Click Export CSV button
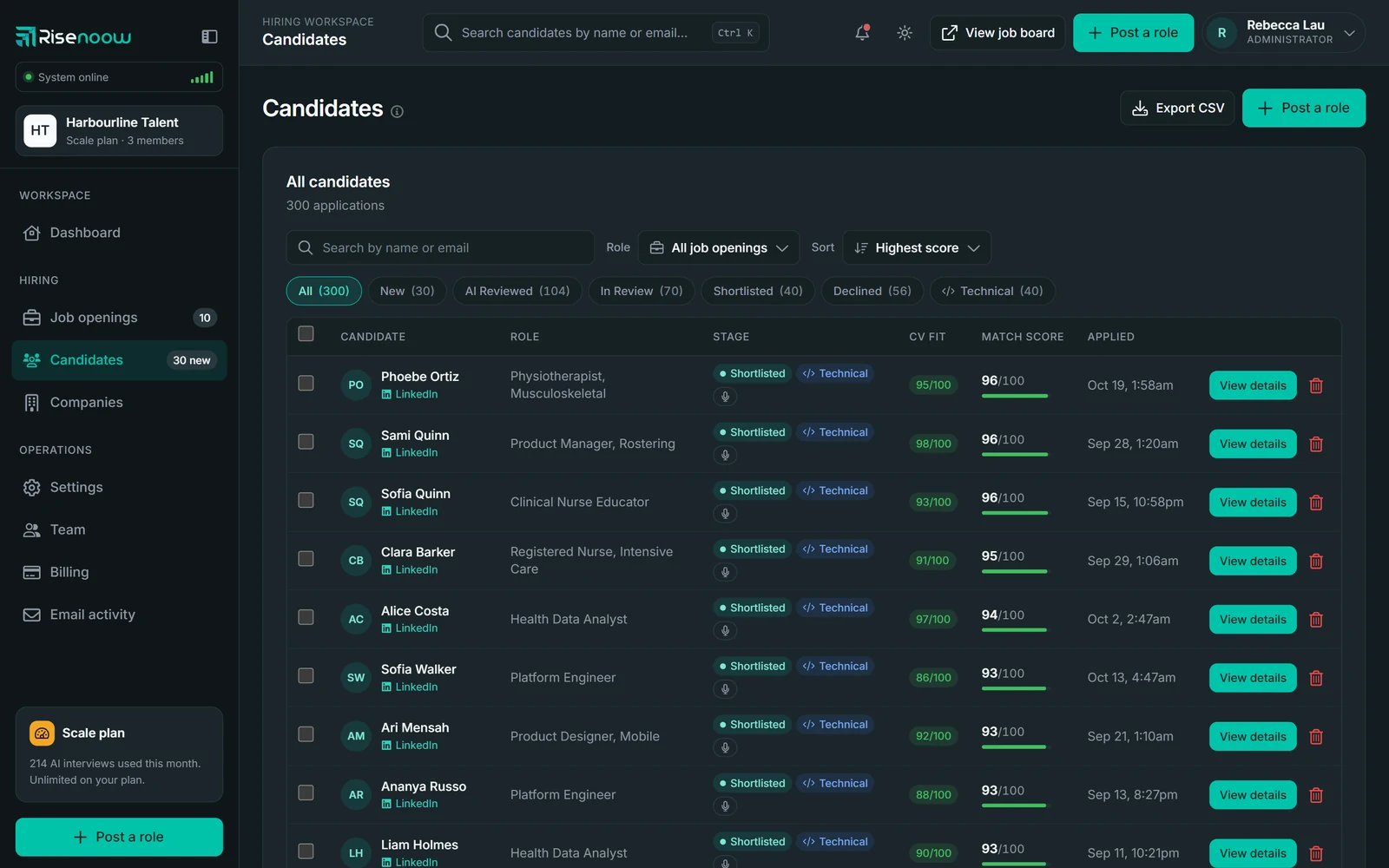This screenshot has height=868, width=1389. [1177, 108]
